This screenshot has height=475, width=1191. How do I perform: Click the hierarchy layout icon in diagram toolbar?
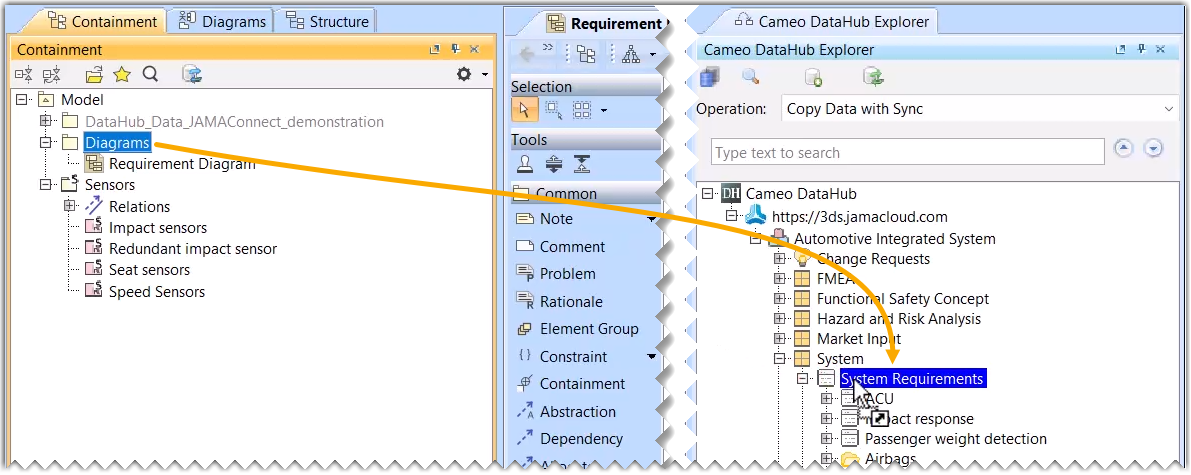click(631, 53)
